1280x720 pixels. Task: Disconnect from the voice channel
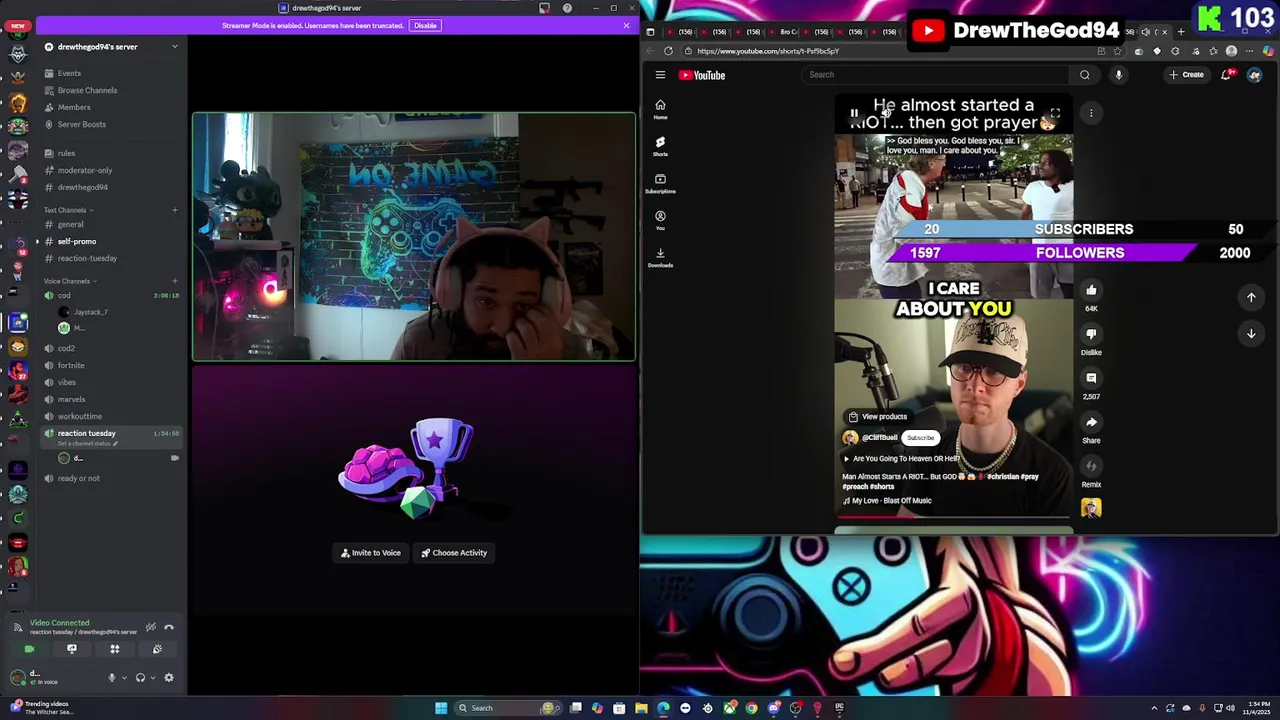pos(169,627)
